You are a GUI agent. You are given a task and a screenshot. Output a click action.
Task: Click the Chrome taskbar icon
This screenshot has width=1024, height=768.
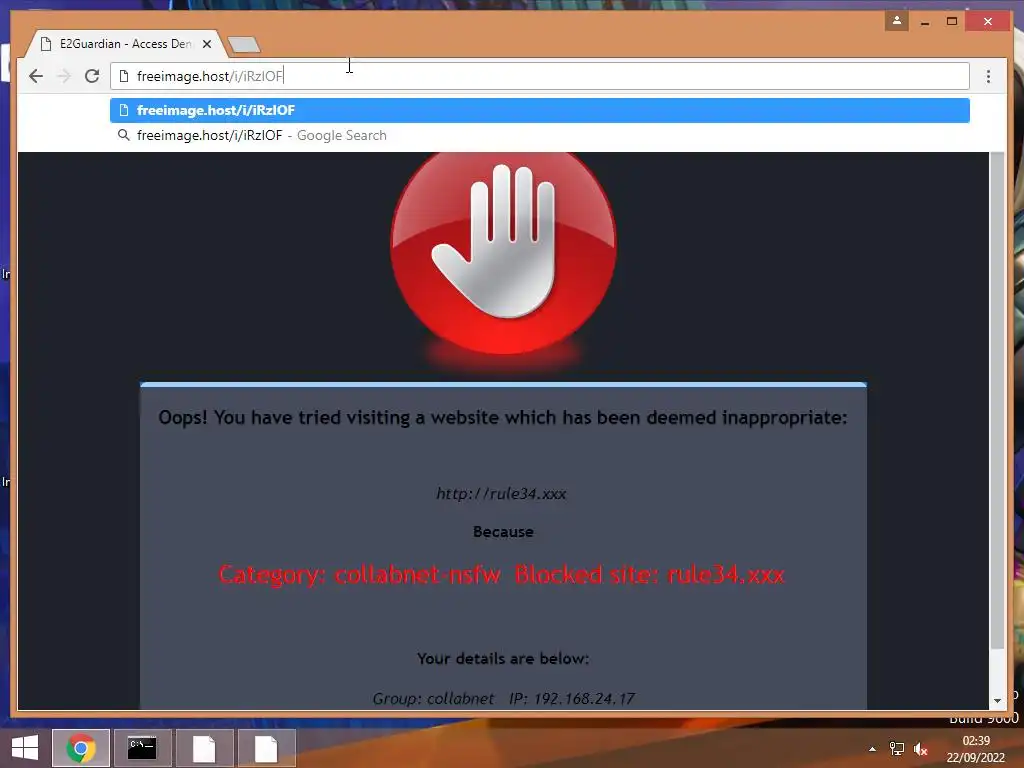coord(81,748)
